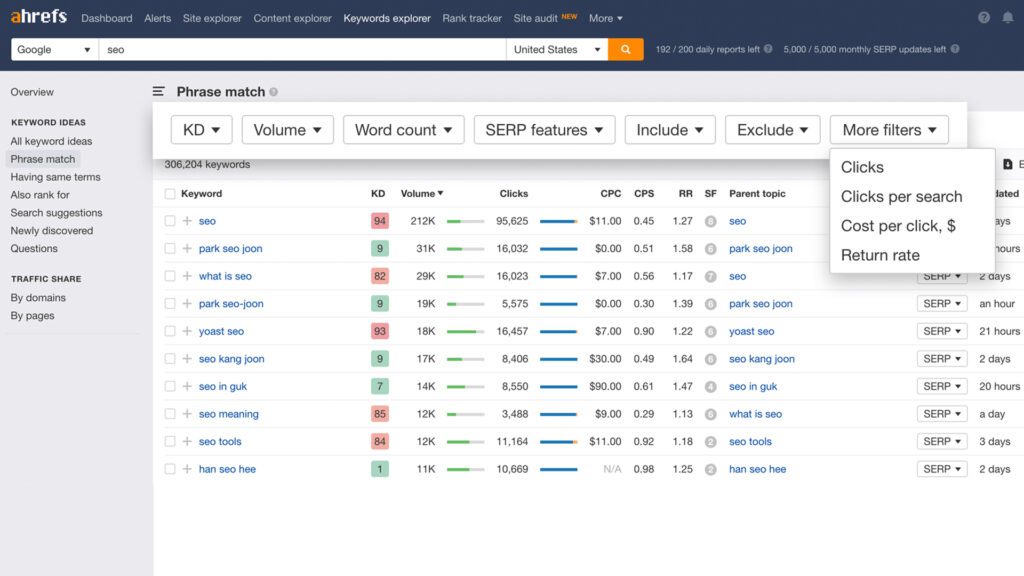Add 'park seo-joon' with plus icon

(x=187, y=304)
